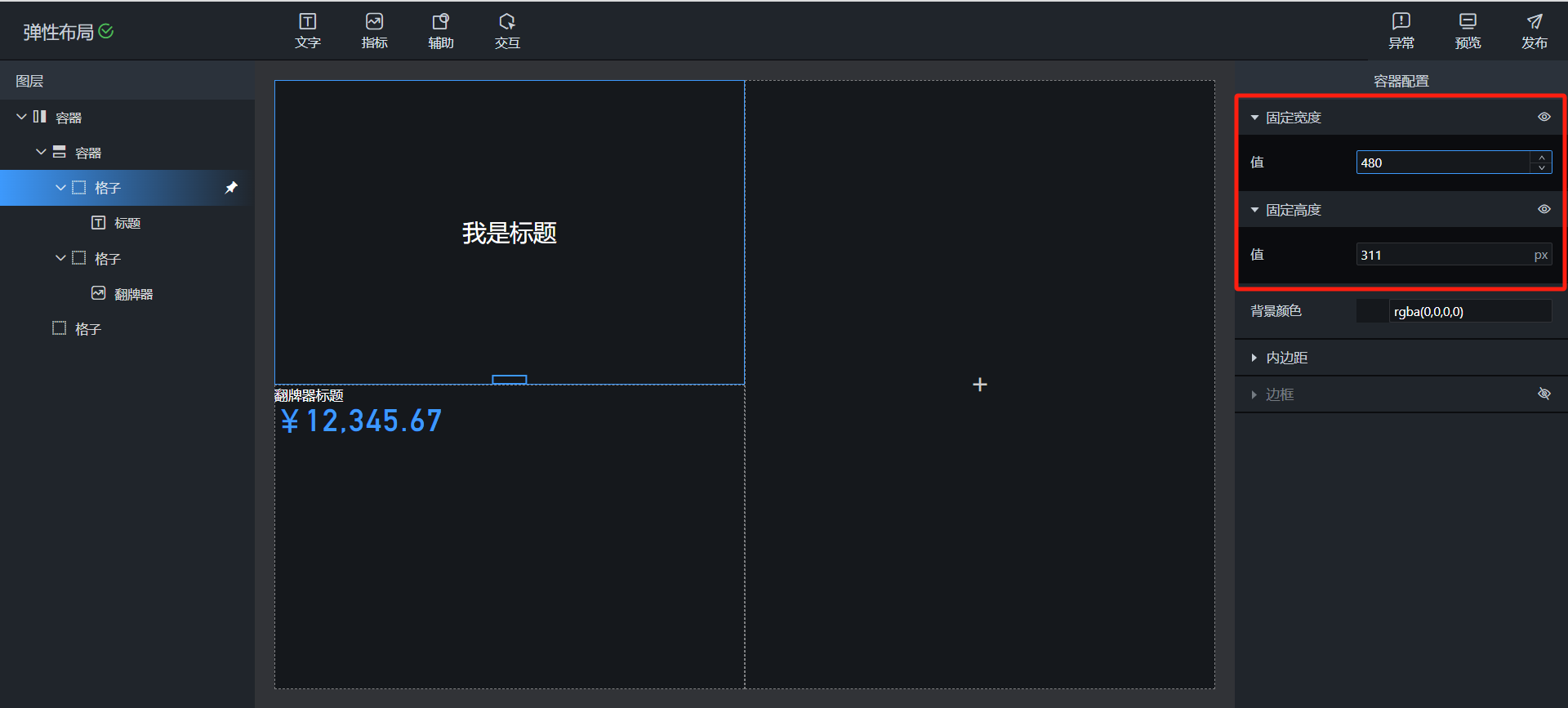
Task: Toggle the 边框 hidden eye icon
Action: (x=1543, y=394)
